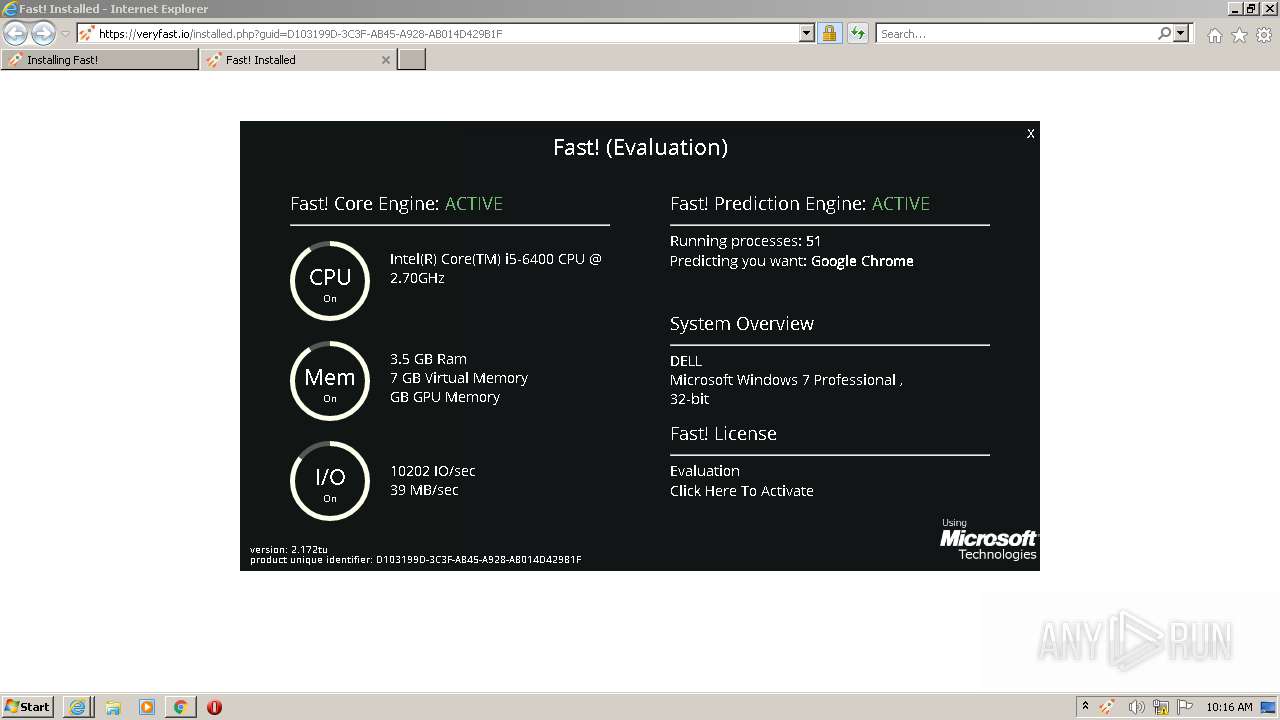
Task: Open Favorites star icon
Action: [1239, 35]
